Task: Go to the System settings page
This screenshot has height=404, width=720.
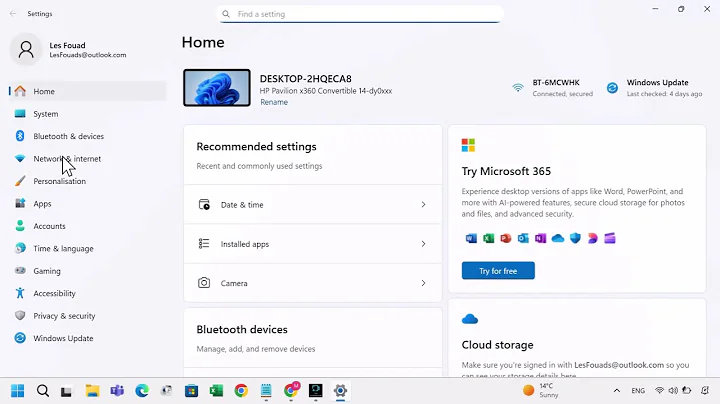Action: pyautogui.click(x=87, y=114)
